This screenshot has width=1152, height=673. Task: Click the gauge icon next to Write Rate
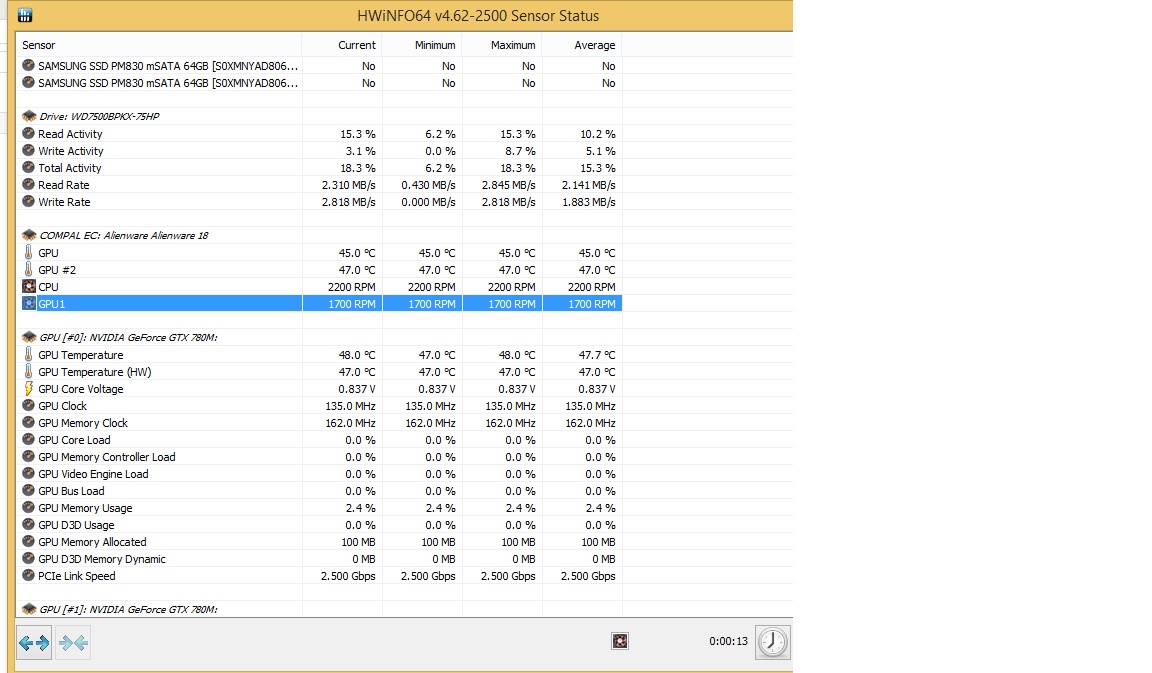(29, 201)
